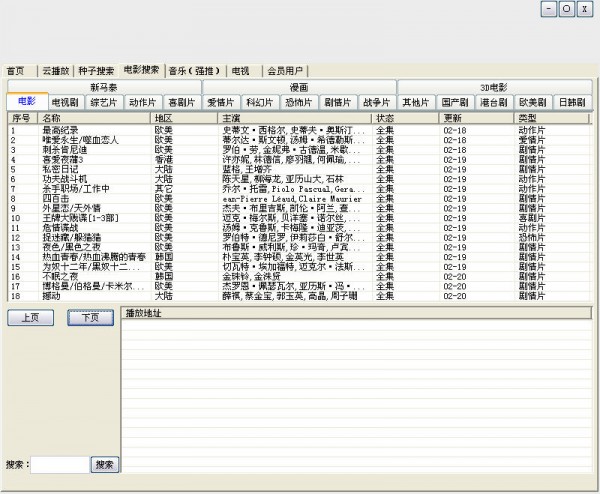The height and width of the screenshot is (494, 600).
Task: Select movie row 夜色/黑色之夜
Action: click(x=298, y=248)
